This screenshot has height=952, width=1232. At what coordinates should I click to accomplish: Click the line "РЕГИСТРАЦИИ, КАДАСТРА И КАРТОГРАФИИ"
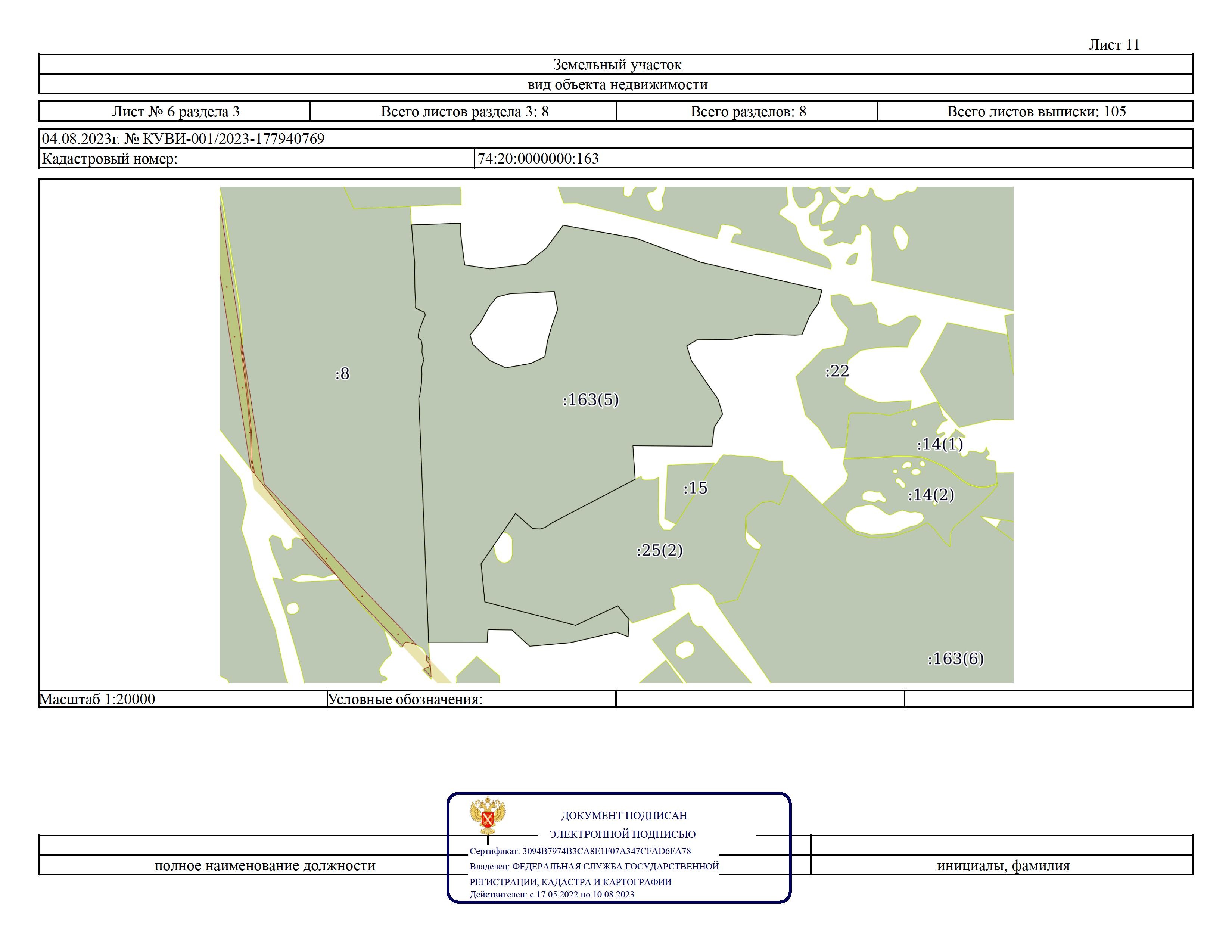570,882
